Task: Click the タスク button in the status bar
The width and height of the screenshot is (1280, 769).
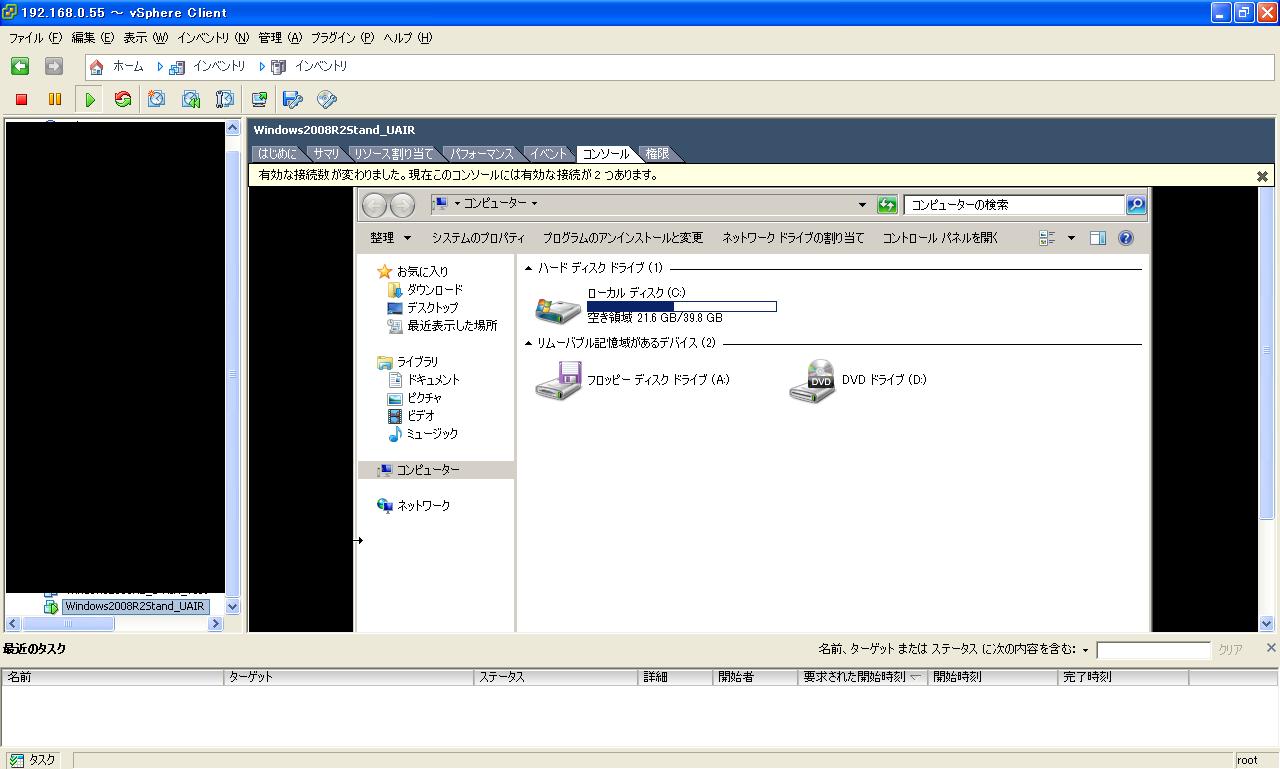Action: coord(33,760)
